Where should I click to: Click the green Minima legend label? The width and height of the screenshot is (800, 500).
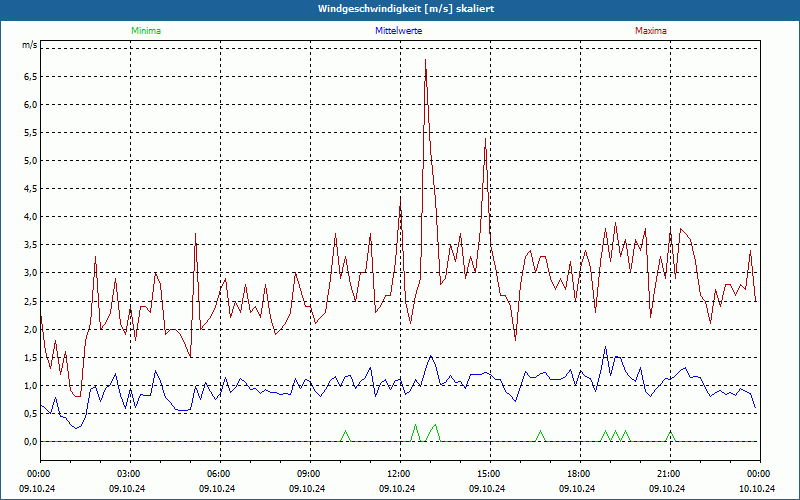(146, 31)
